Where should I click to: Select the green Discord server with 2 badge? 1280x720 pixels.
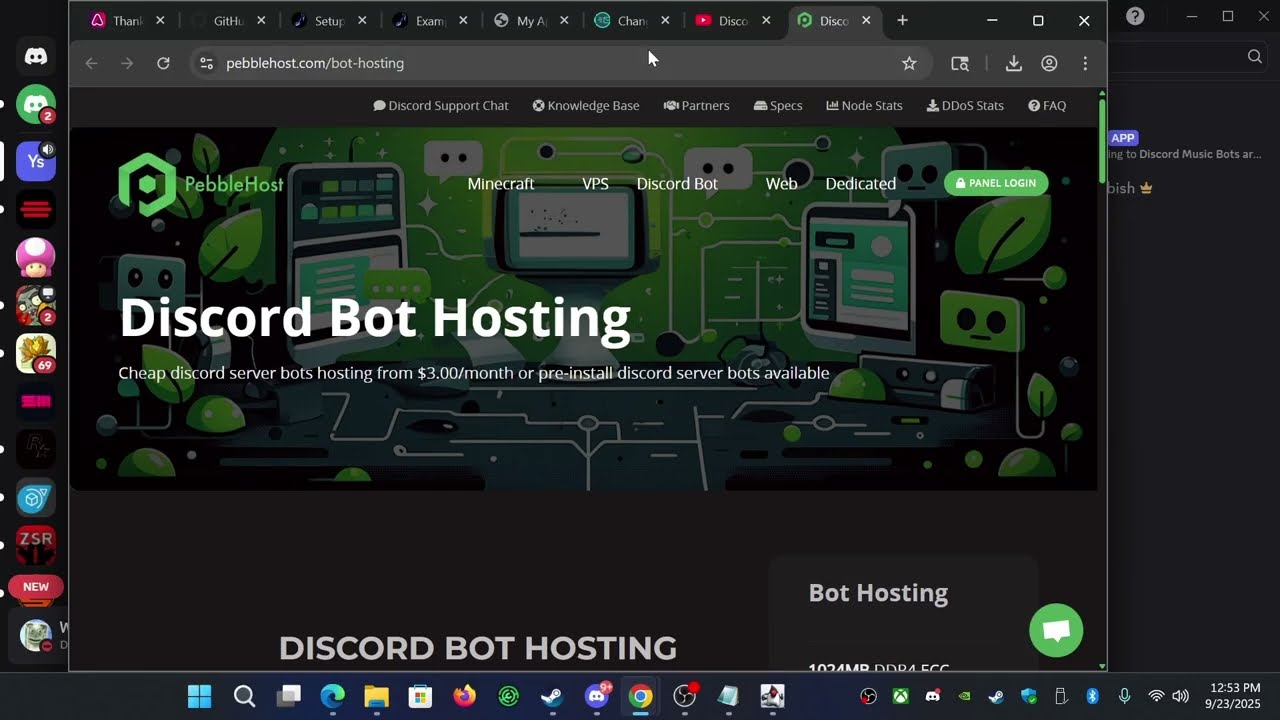36,105
